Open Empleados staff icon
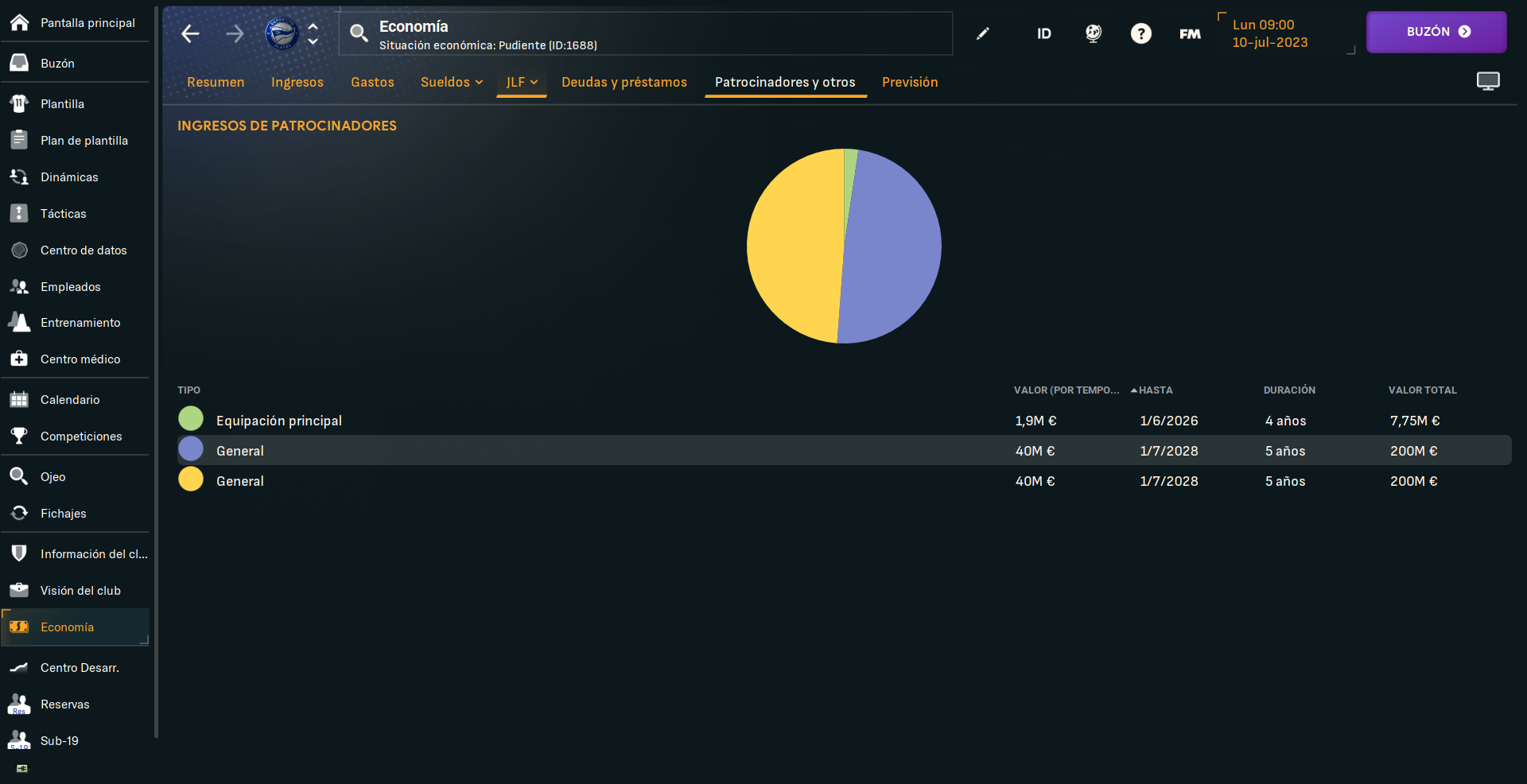1527x784 pixels. [19, 286]
